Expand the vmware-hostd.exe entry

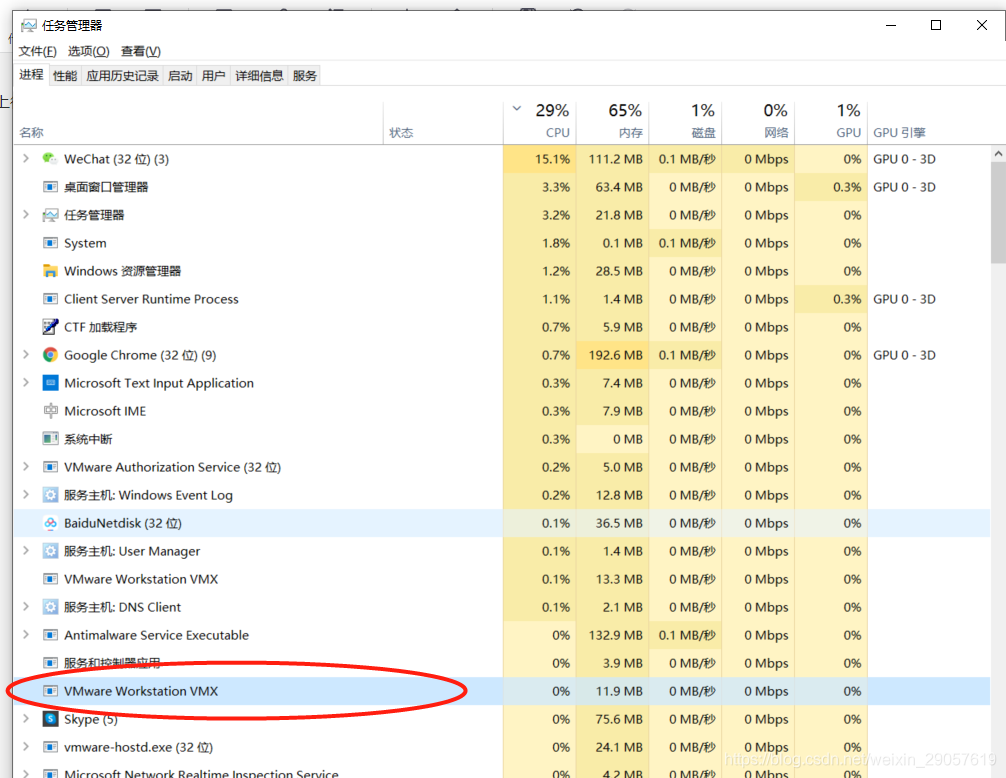point(26,747)
